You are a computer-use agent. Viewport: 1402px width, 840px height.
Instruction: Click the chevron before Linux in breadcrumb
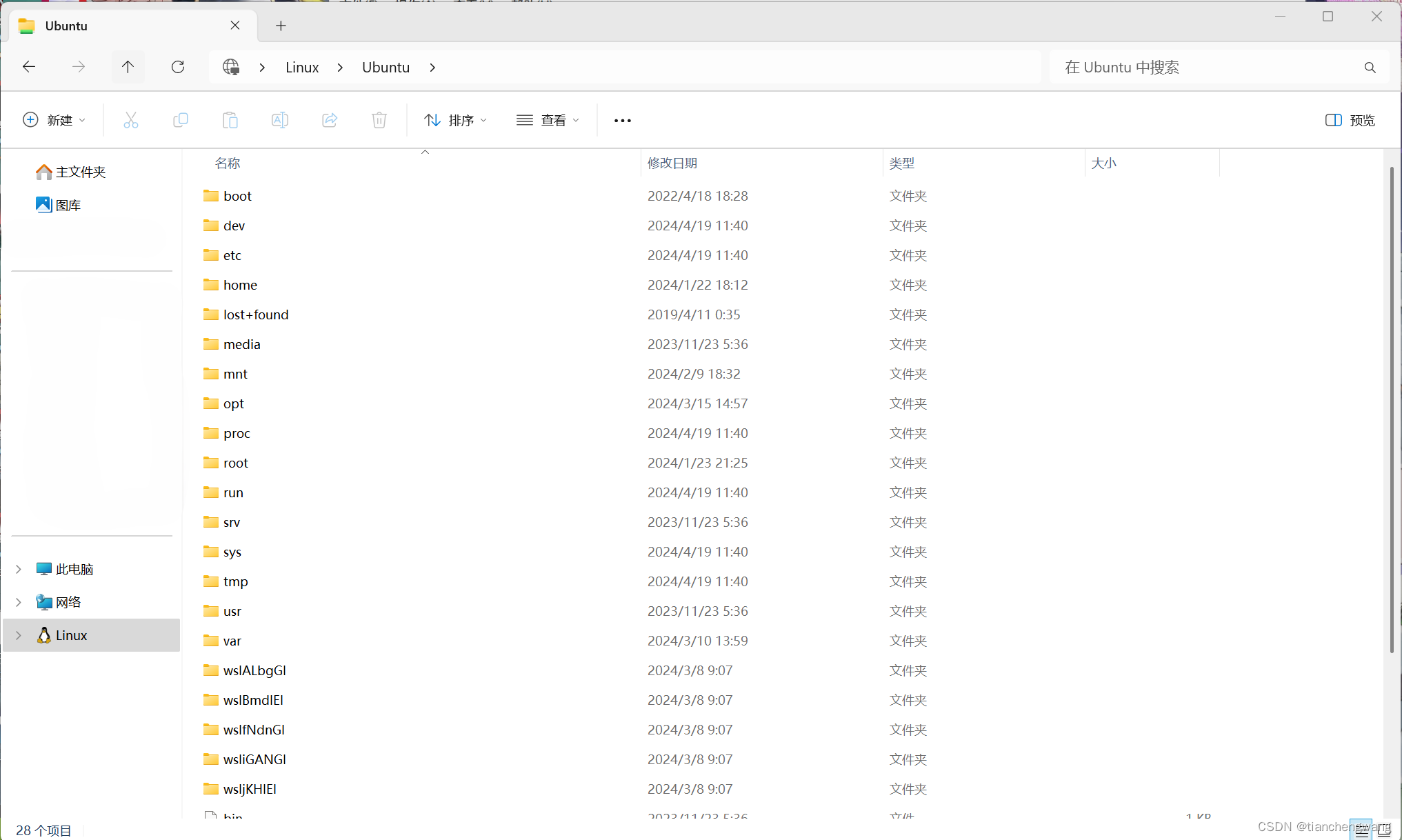(262, 67)
